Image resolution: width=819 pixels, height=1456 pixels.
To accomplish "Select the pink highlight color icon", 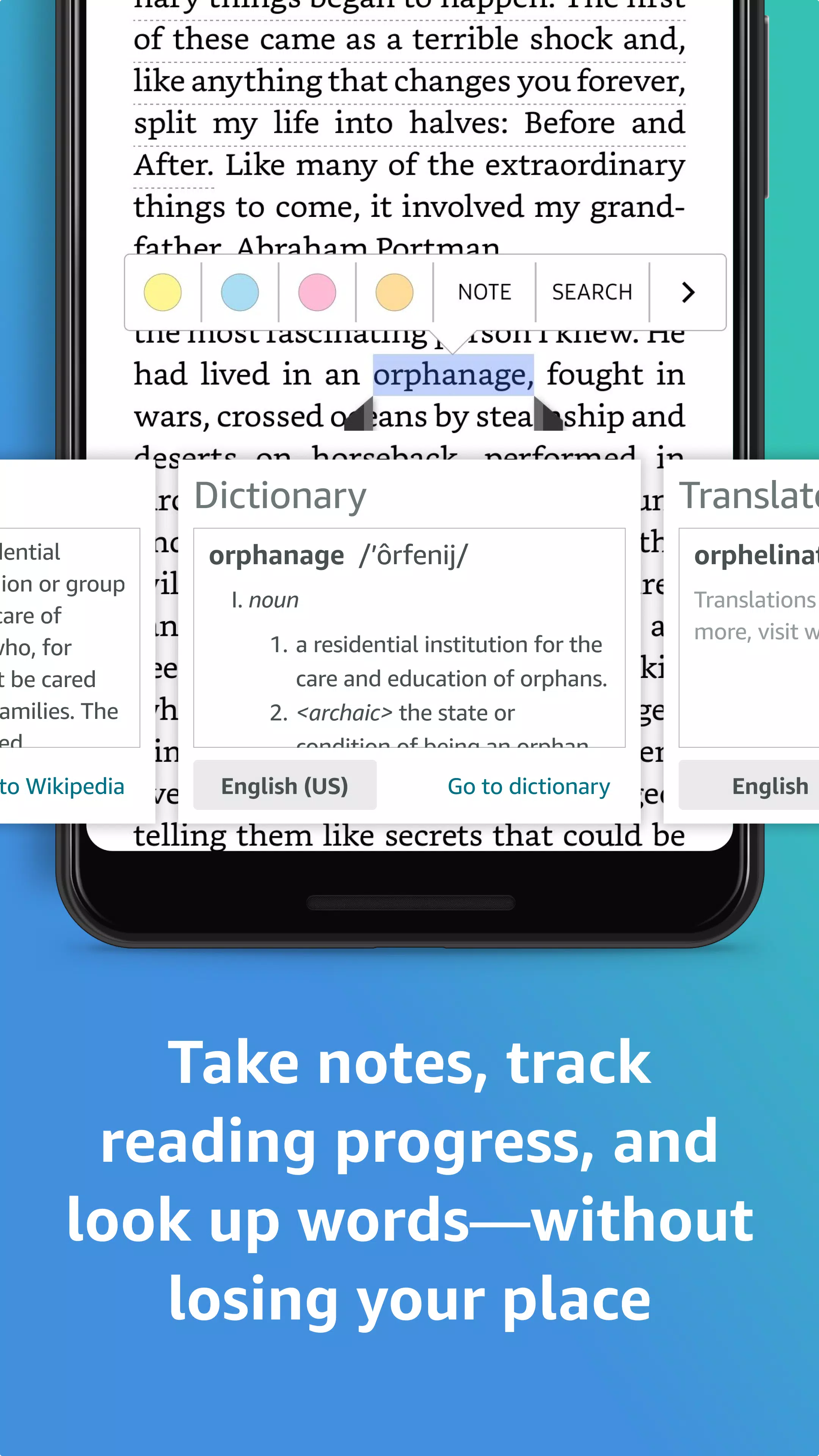I will (x=317, y=291).
